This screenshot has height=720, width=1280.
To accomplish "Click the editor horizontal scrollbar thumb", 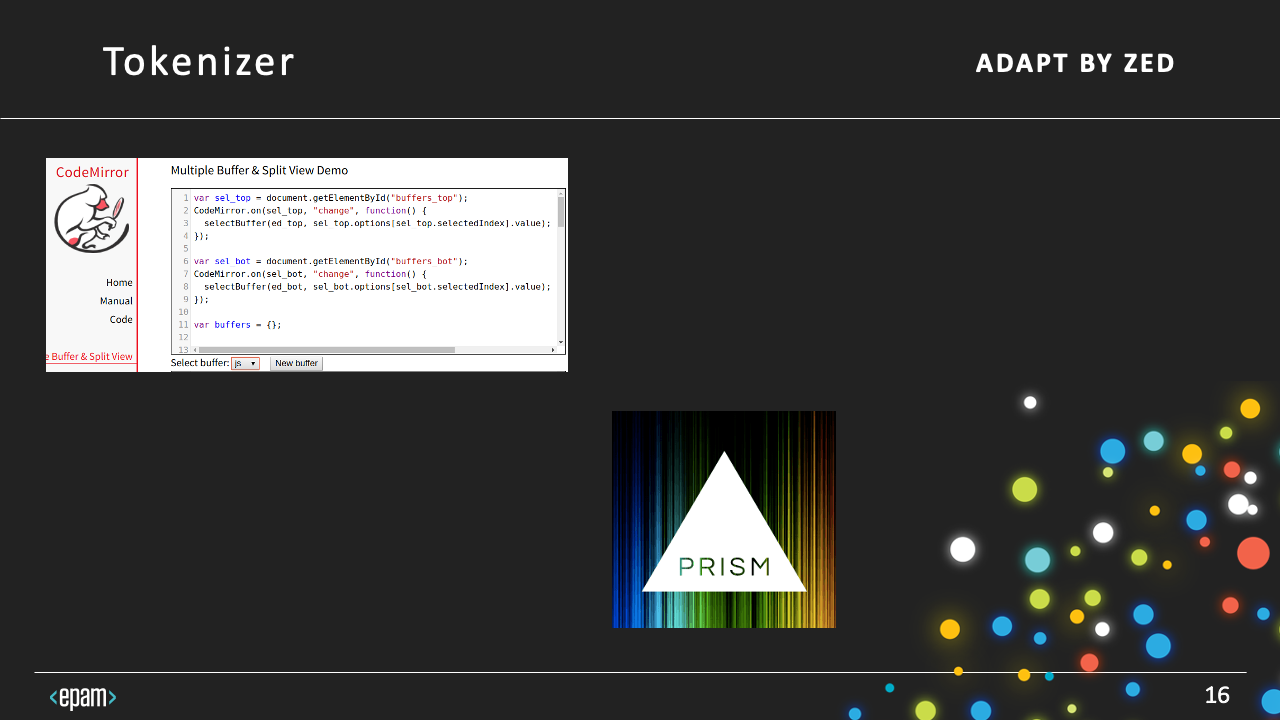I will point(327,350).
